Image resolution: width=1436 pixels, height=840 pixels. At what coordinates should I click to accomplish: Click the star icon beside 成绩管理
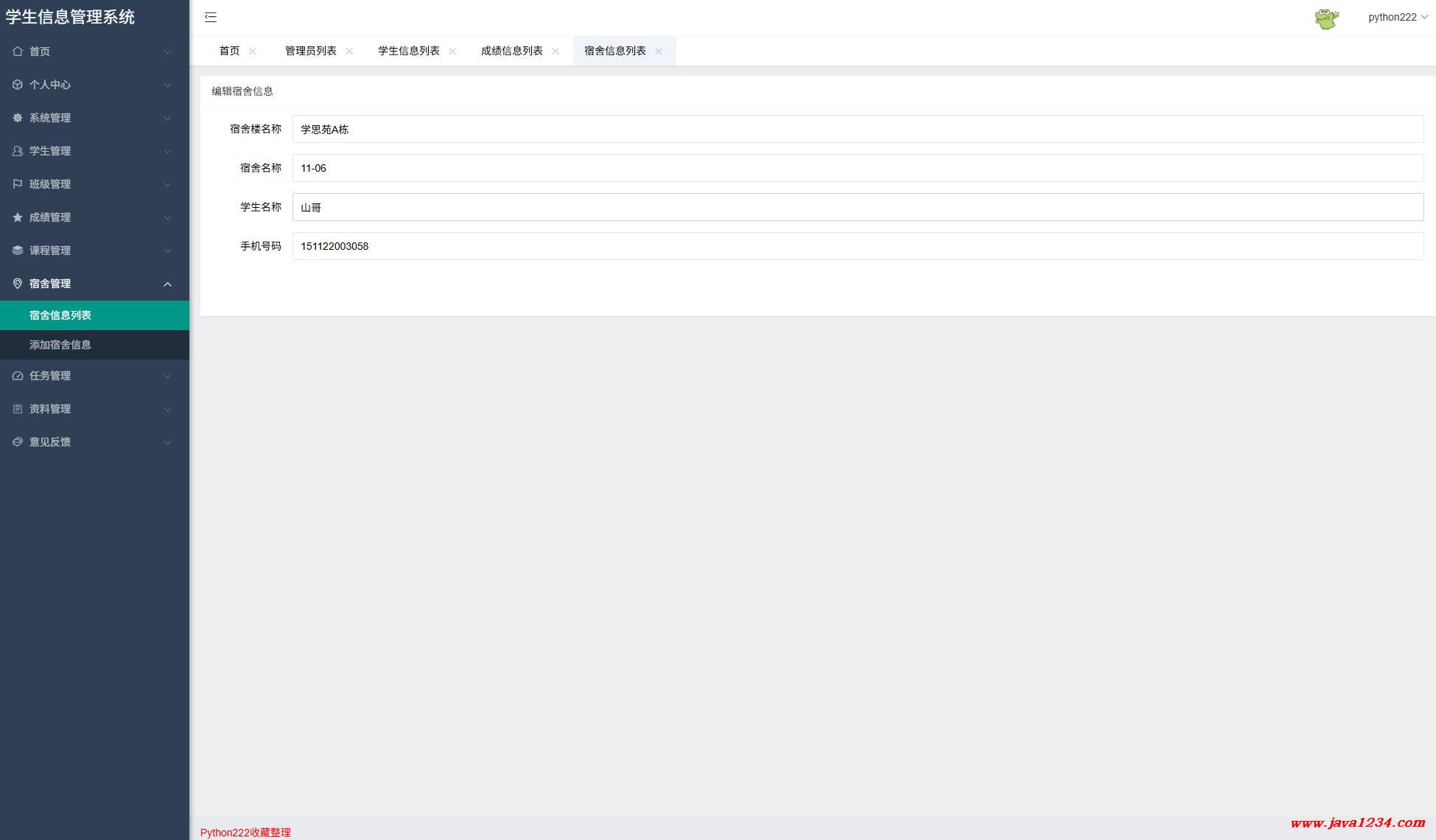pos(18,217)
